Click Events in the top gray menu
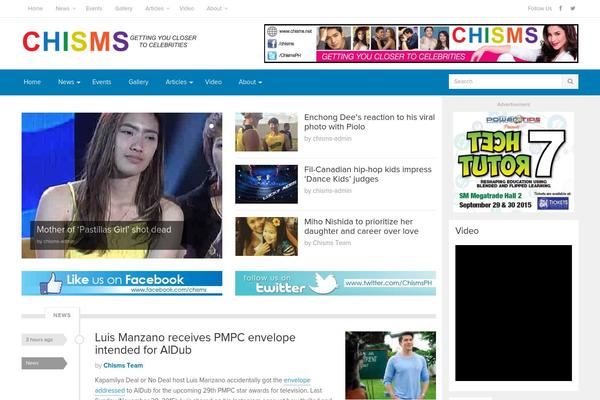600x400 pixels. 94,8
